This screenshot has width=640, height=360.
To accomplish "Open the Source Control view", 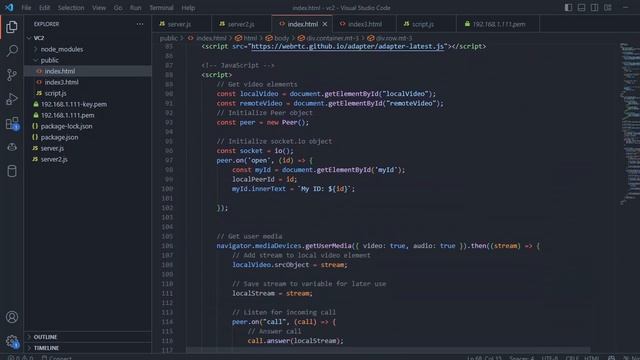I will pos(12,75).
